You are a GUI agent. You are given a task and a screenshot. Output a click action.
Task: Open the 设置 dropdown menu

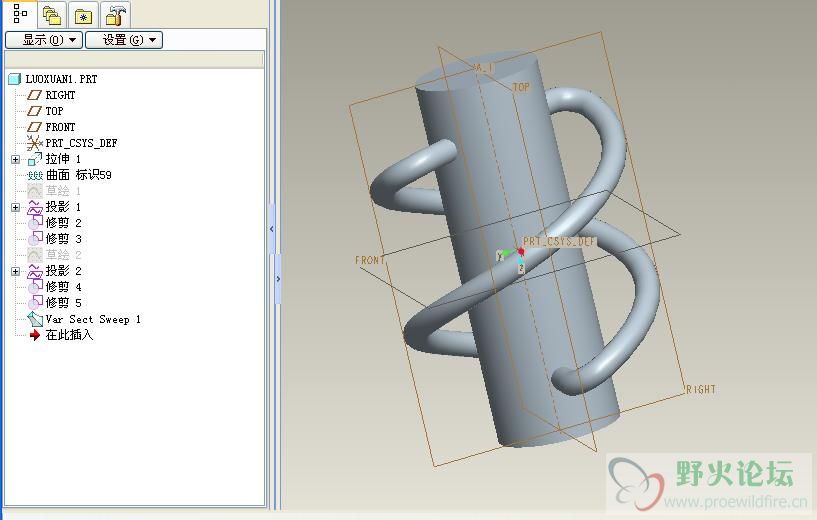(124, 40)
